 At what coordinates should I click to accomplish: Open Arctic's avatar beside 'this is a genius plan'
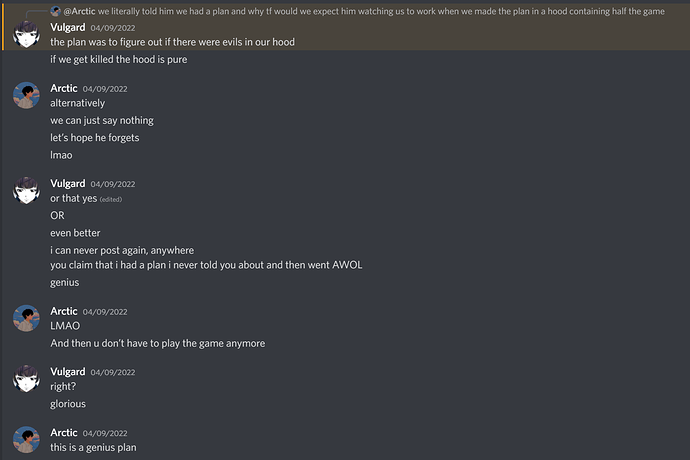point(26,439)
